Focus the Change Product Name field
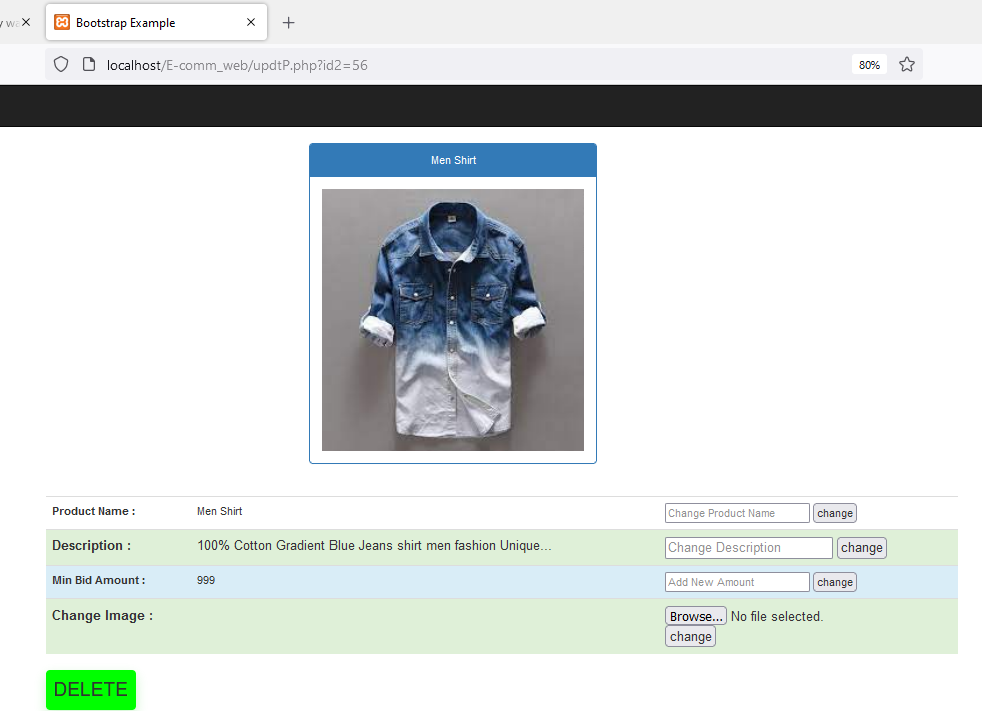Screen dimensions: 982x711 pyautogui.click(x=737, y=513)
